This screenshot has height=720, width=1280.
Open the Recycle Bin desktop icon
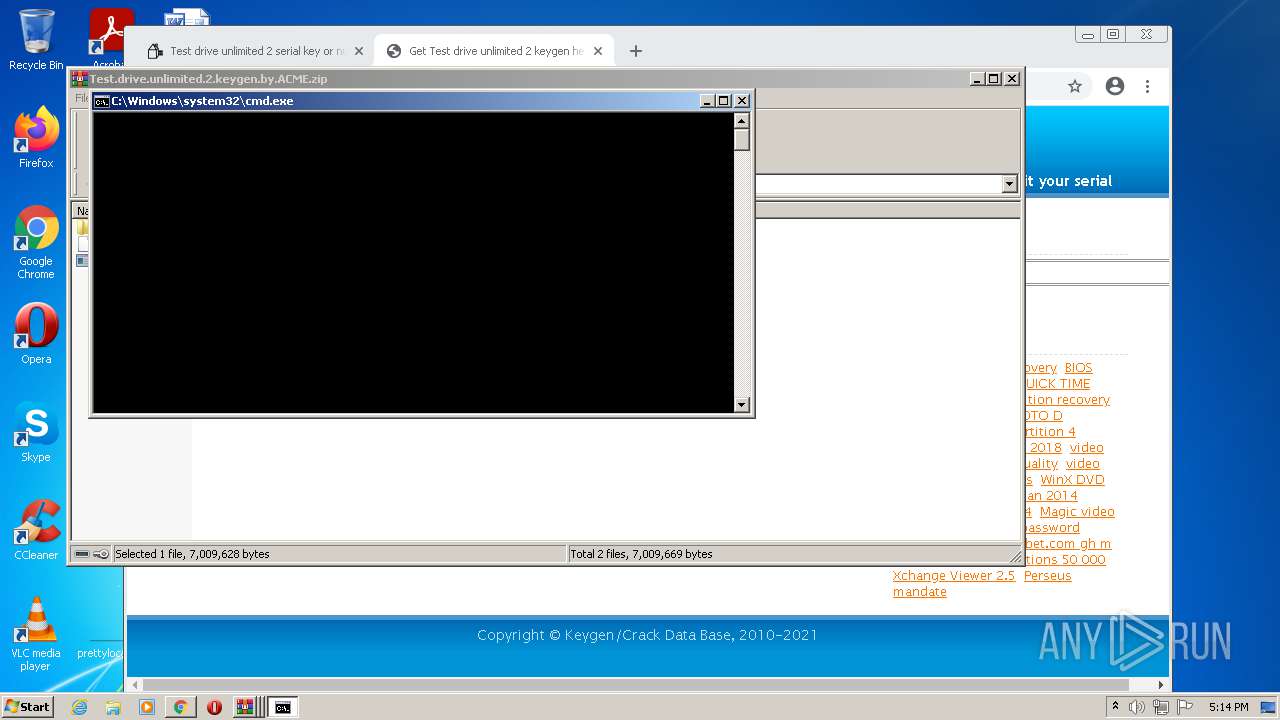[x=36, y=40]
